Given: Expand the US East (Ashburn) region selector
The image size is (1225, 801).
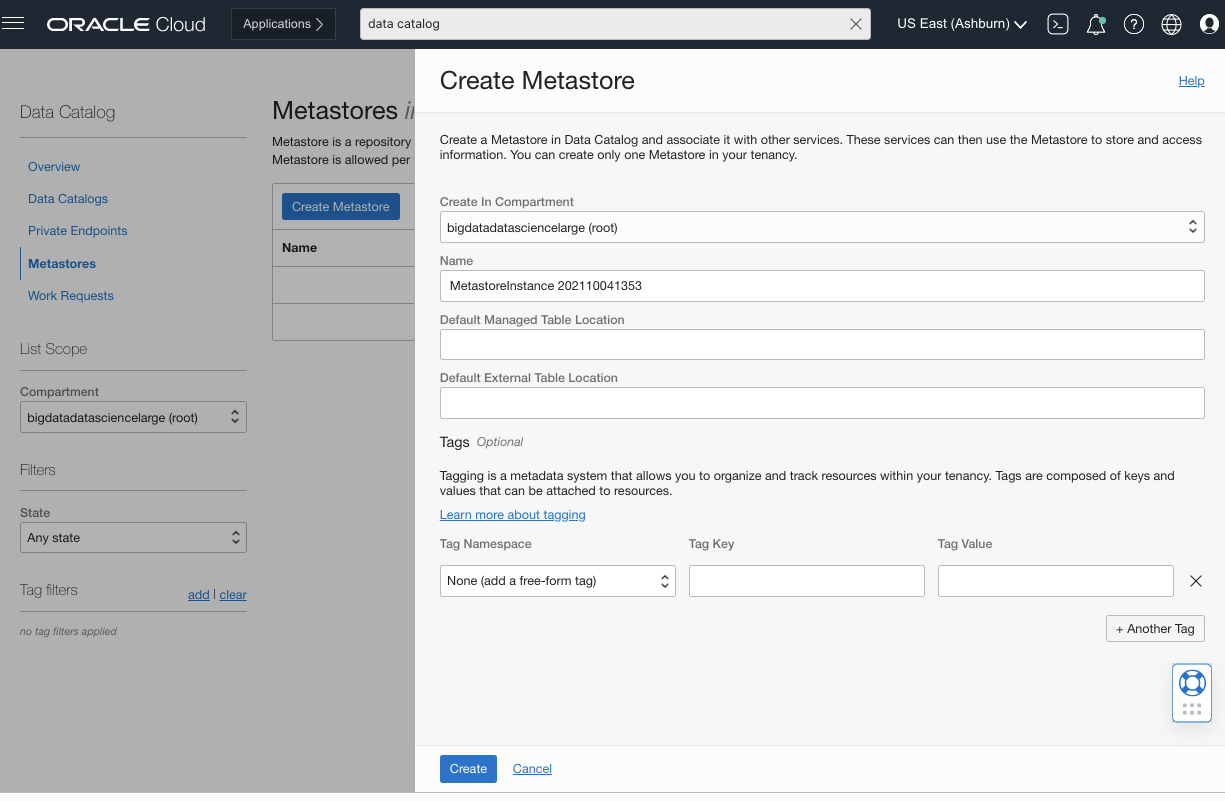Looking at the screenshot, I should click(x=960, y=23).
